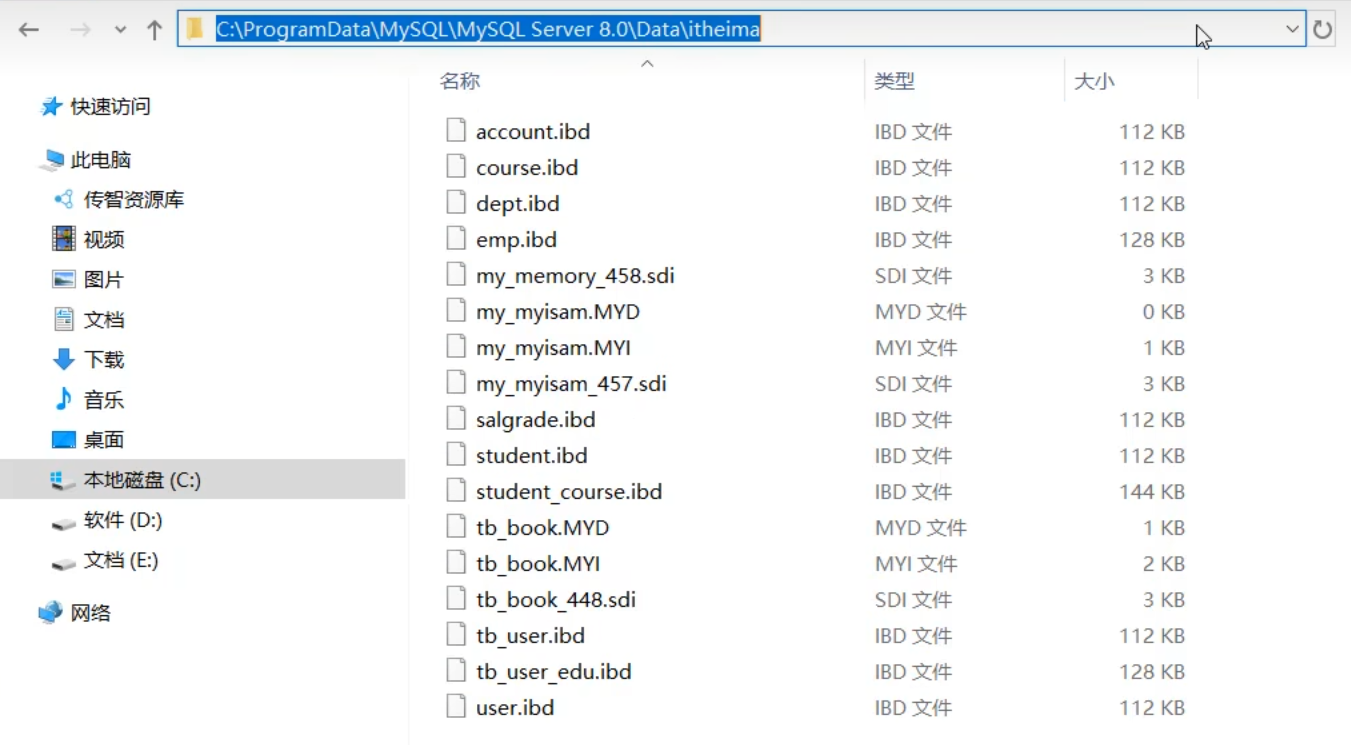Open the 图片 library folder

tap(88, 280)
